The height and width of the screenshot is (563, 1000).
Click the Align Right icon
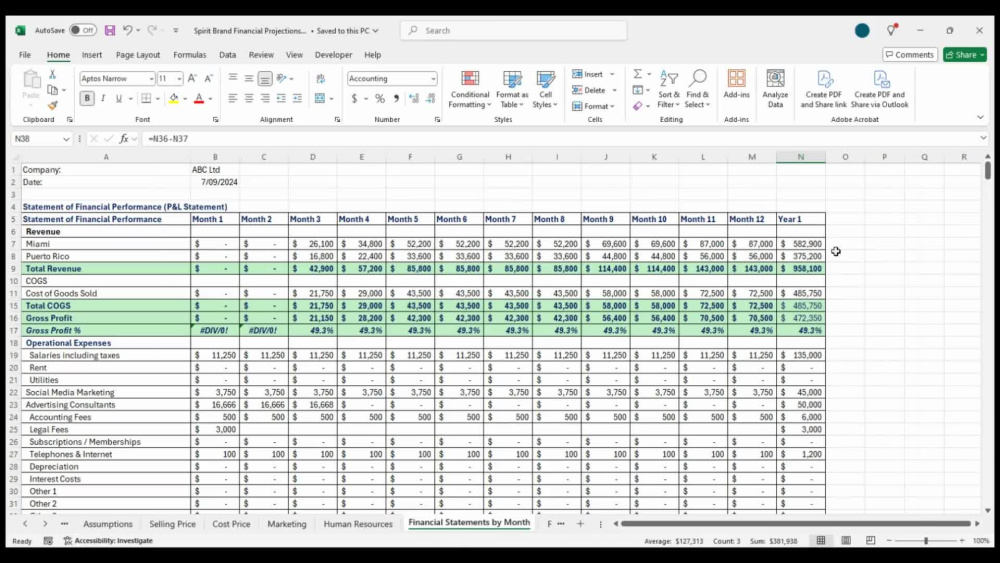[x=265, y=98]
